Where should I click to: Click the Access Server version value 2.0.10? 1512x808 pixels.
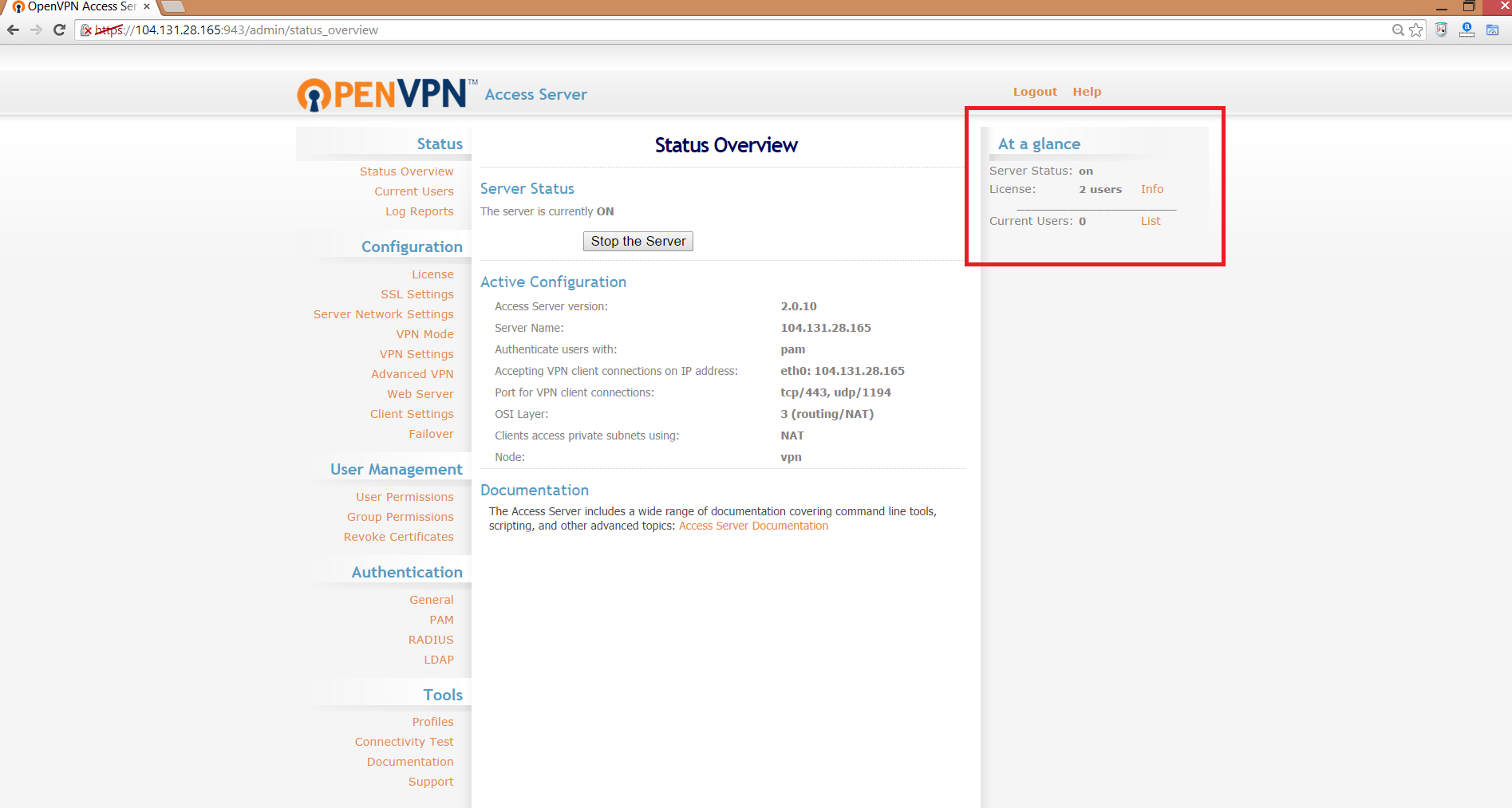pos(799,306)
